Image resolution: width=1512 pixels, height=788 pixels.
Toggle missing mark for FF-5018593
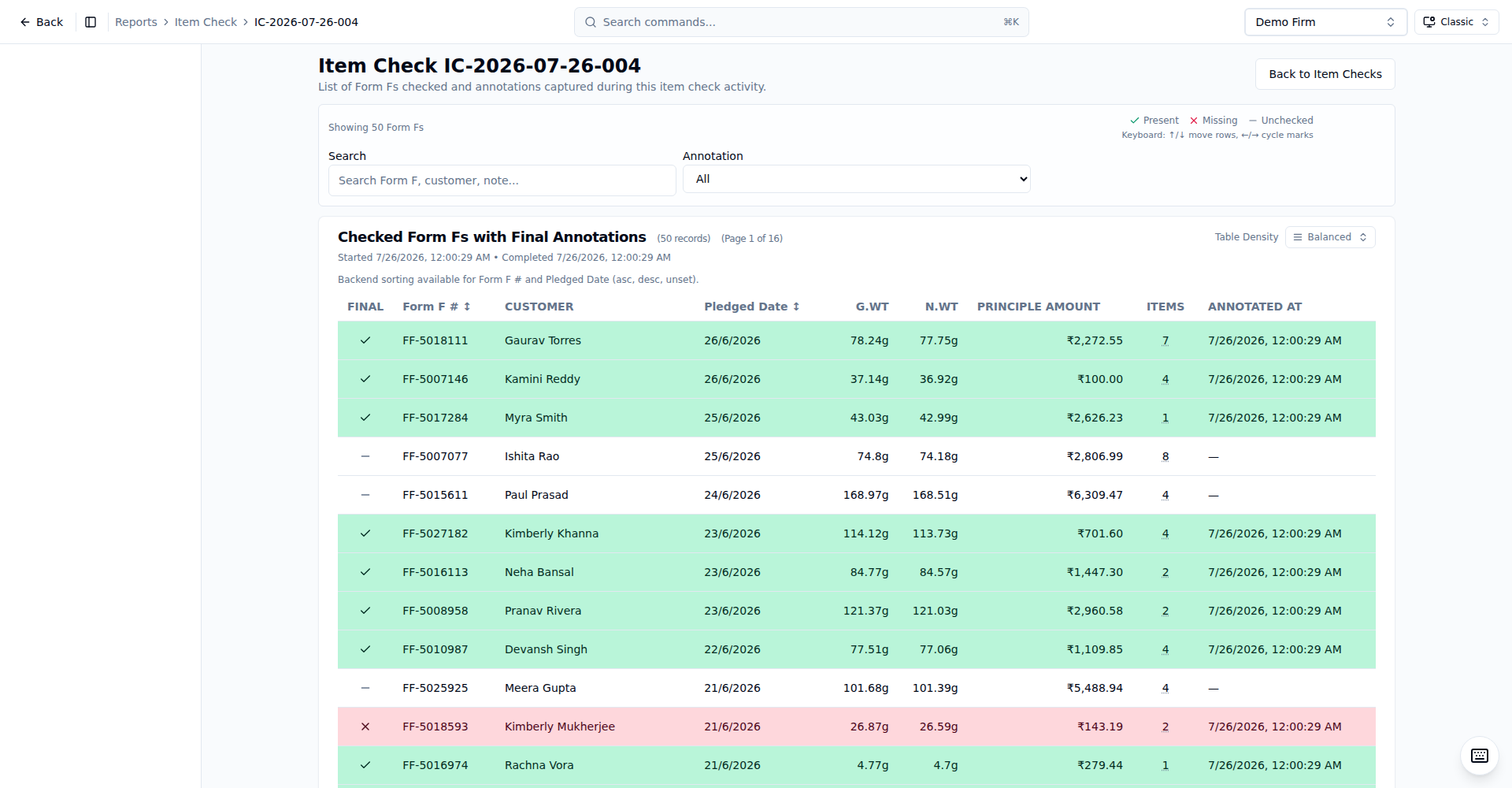tap(365, 727)
